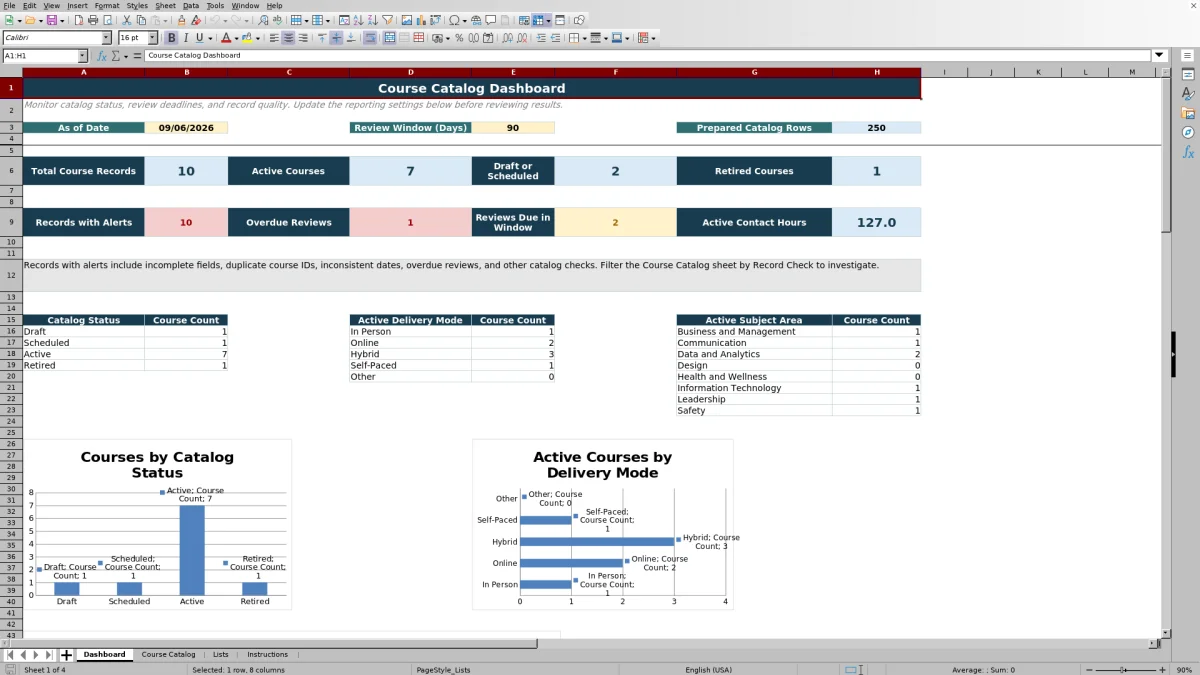Toggle Align Left
Image resolution: width=1200 pixels, height=675 pixels.
pyautogui.click(x=272, y=38)
